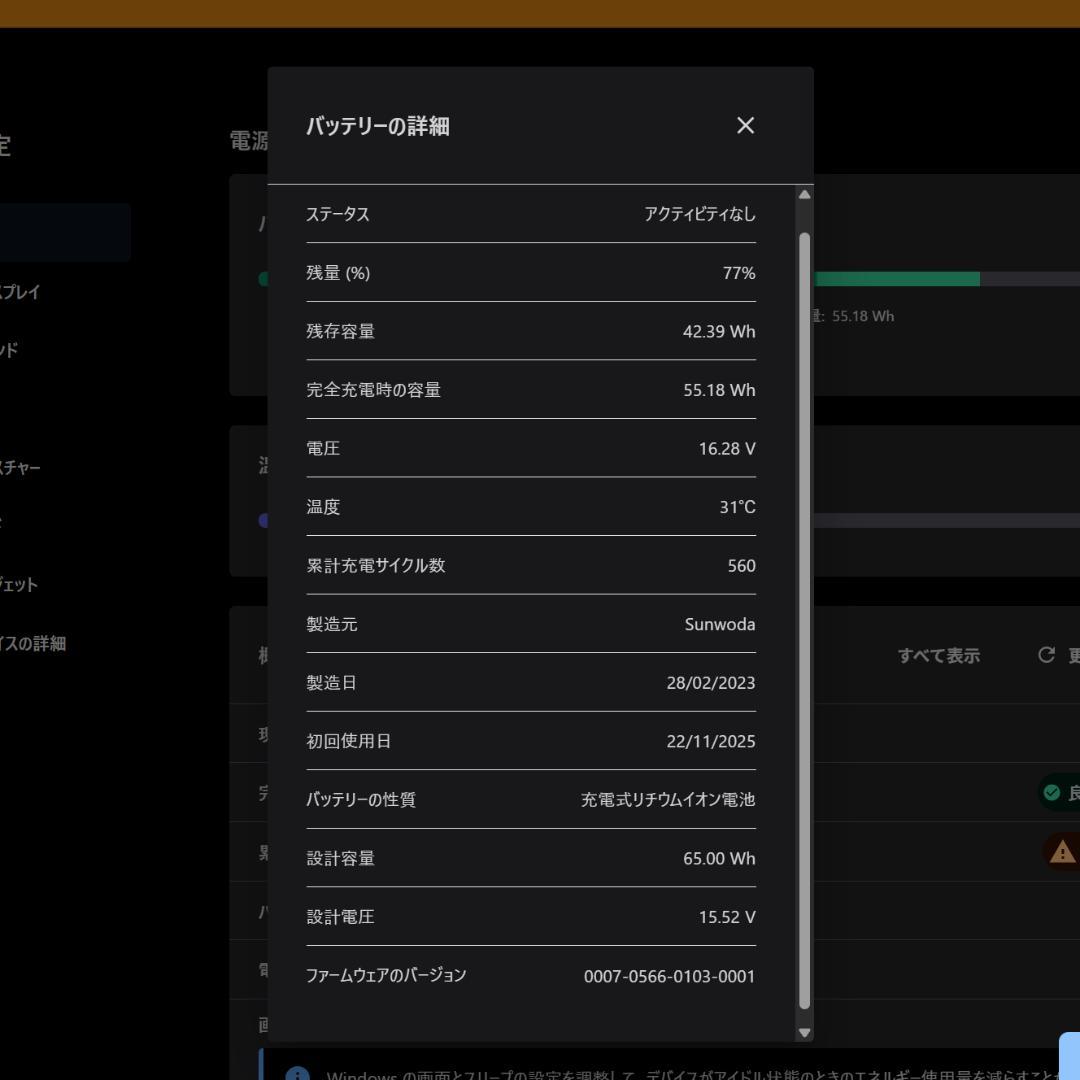Click the green battery status dot
This screenshot has height=1080, width=1080.
click(266, 278)
